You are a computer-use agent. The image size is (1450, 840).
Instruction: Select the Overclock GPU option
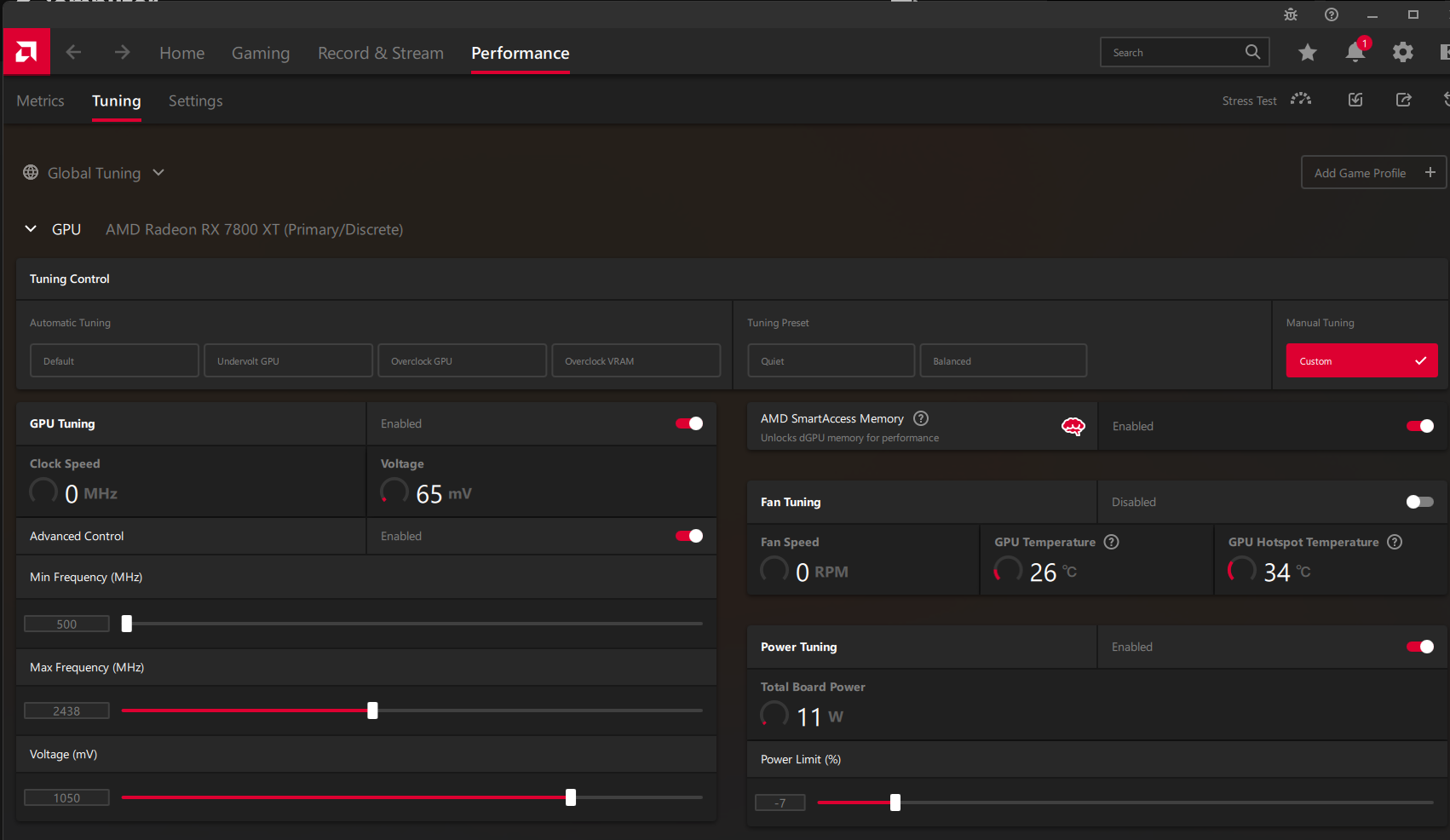(x=462, y=360)
